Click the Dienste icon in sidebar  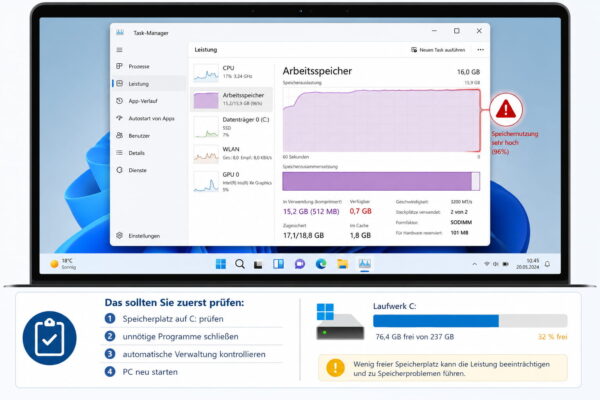click(x=119, y=170)
